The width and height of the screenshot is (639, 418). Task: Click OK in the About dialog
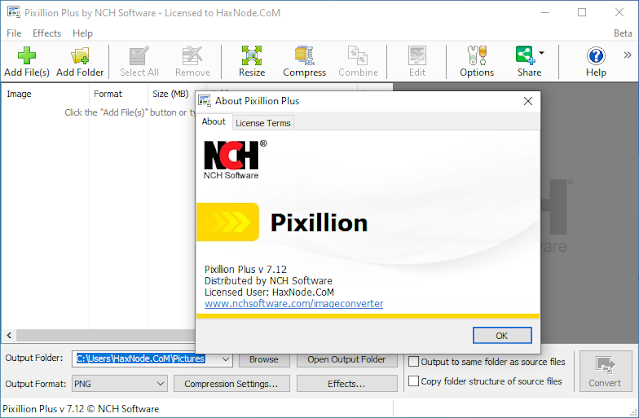(x=502, y=336)
